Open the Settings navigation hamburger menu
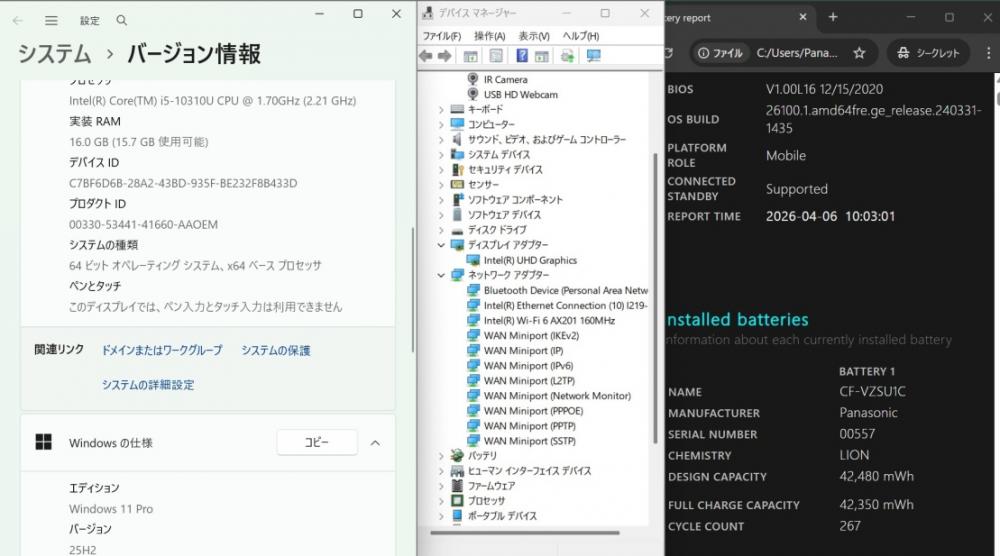This screenshot has width=1000, height=556. click(51, 20)
